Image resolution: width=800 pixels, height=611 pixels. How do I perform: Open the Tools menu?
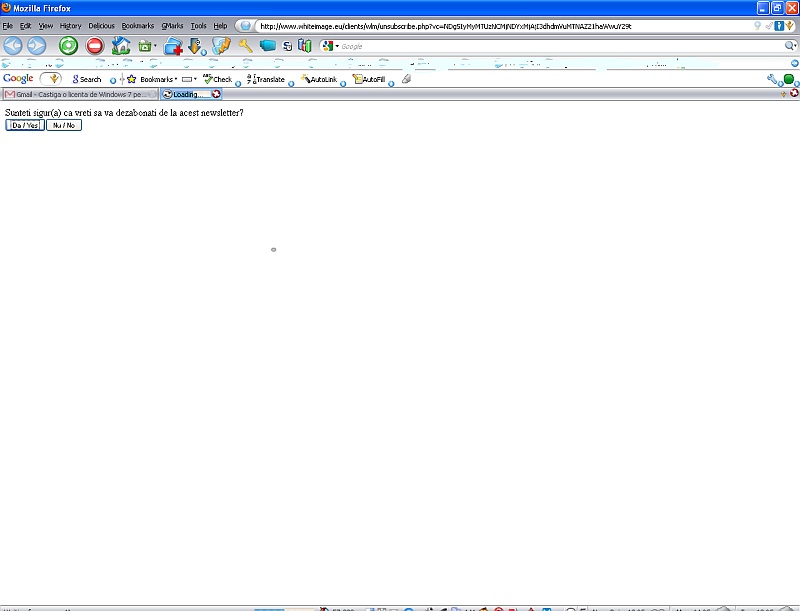[x=198, y=25]
